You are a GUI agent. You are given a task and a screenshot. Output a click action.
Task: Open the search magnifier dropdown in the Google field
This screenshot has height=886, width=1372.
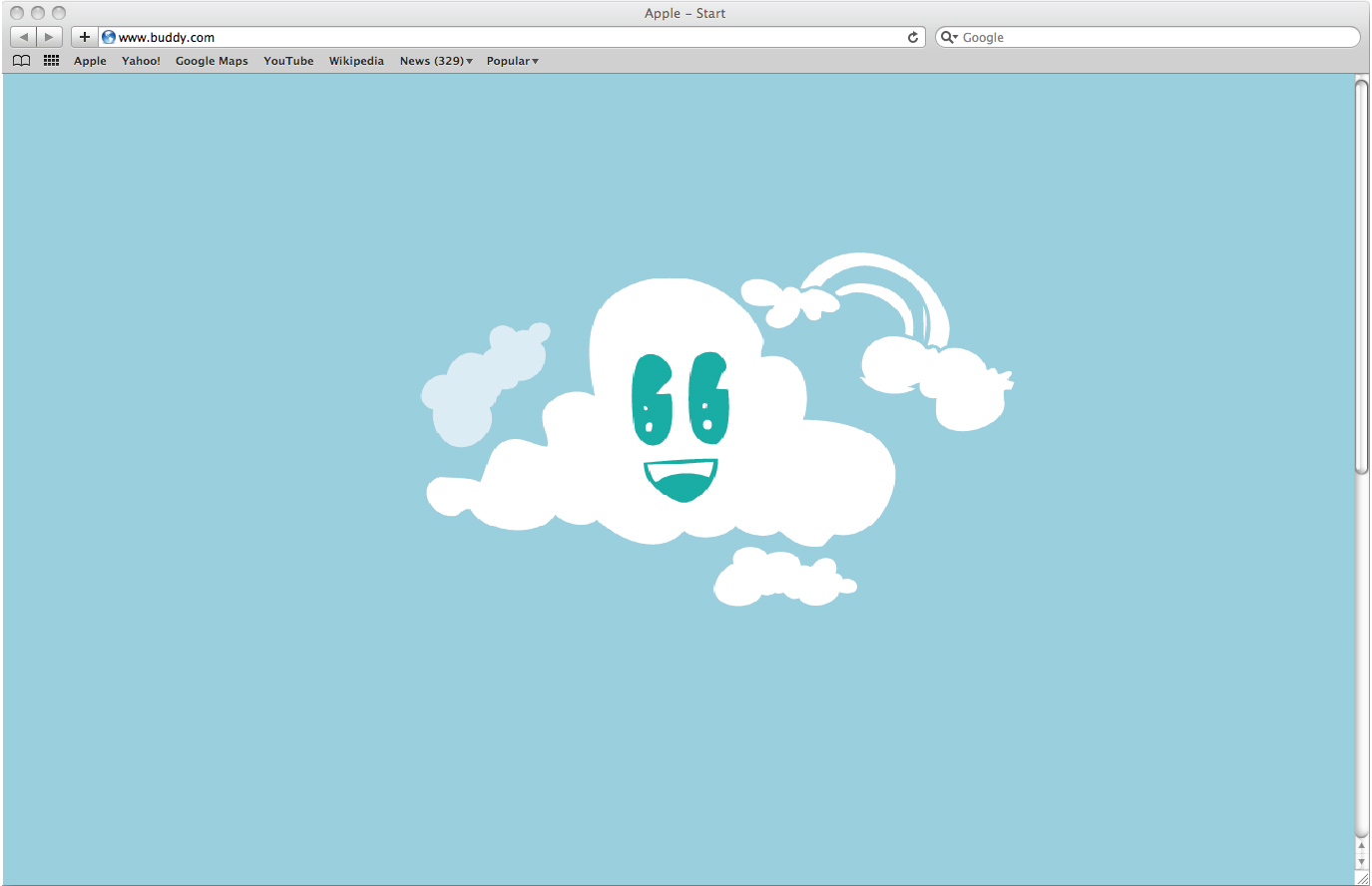click(x=949, y=37)
